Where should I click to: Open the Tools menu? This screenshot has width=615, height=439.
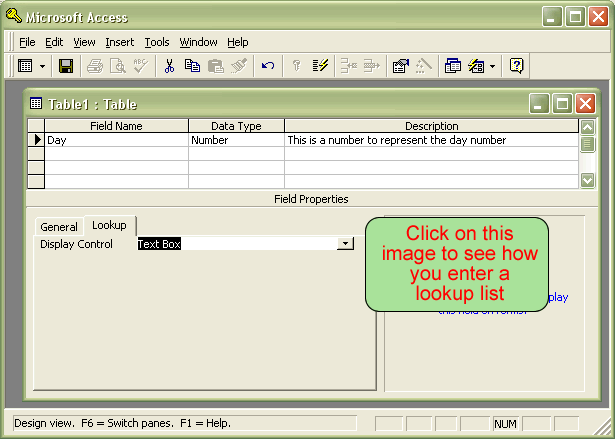coord(157,42)
